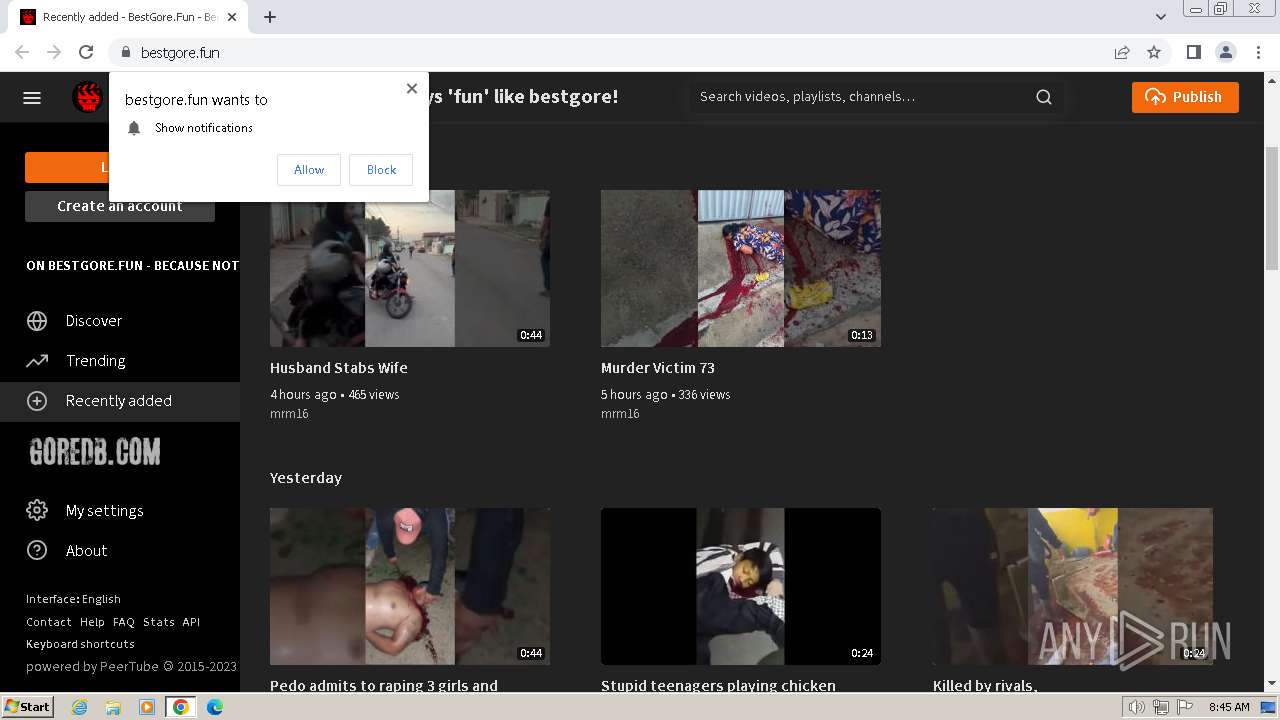Block notifications from bestgore.fun

click(x=381, y=170)
